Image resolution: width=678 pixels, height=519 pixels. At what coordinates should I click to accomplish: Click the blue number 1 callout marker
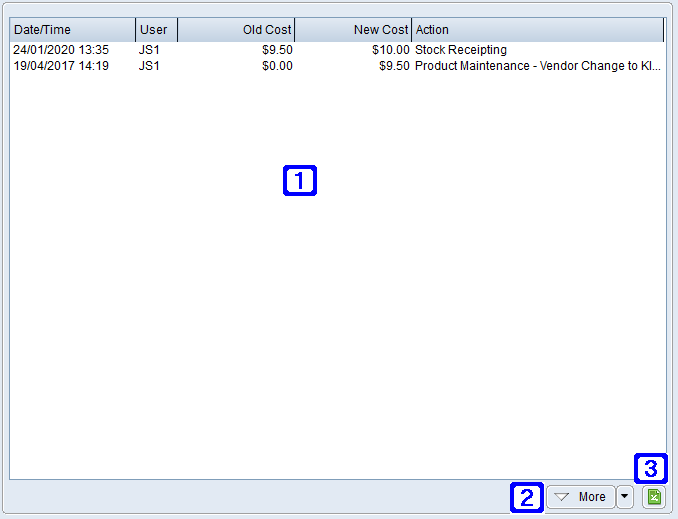pyautogui.click(x=300, y=180)
